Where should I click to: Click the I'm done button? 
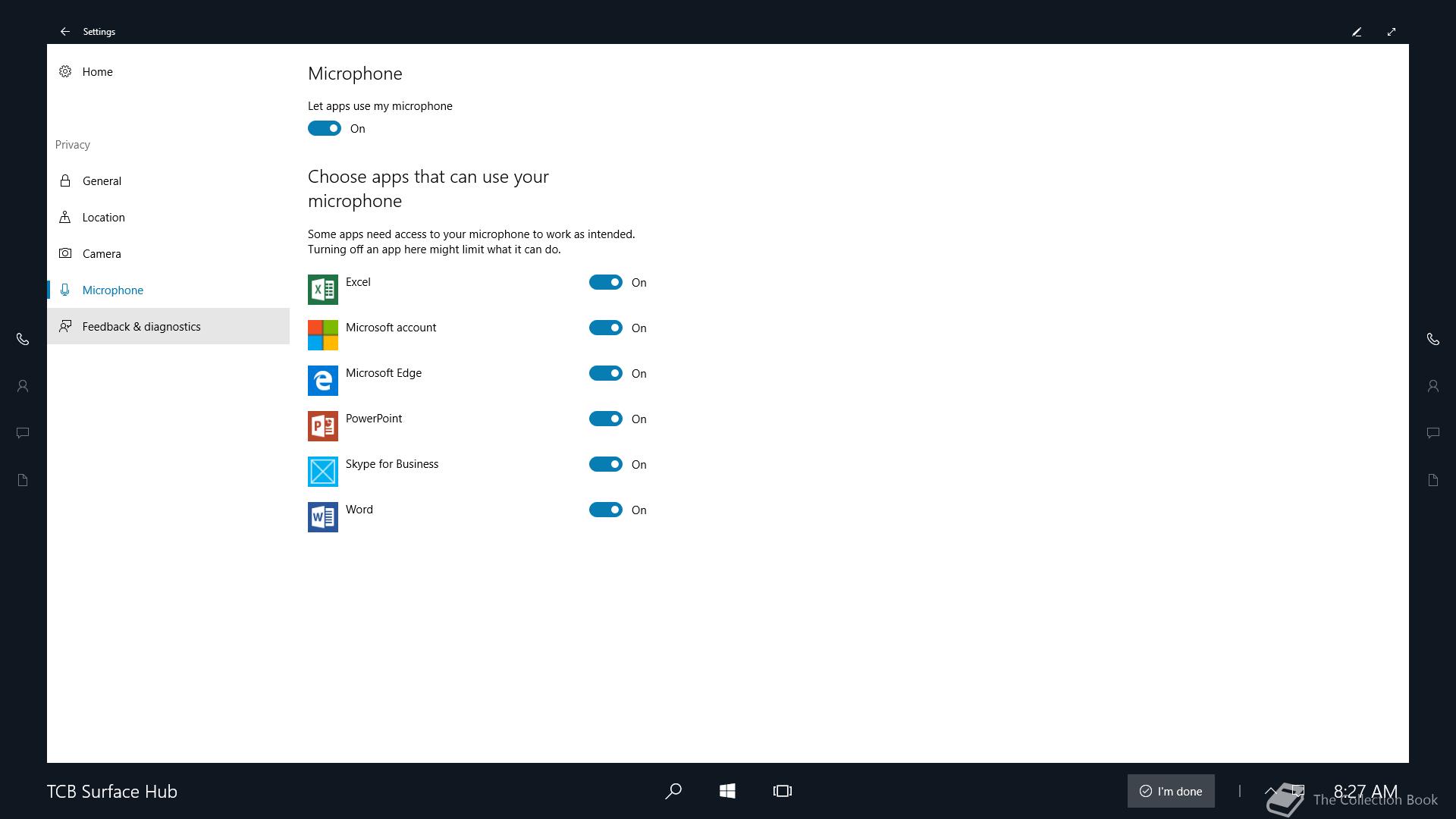point(1171,791)
